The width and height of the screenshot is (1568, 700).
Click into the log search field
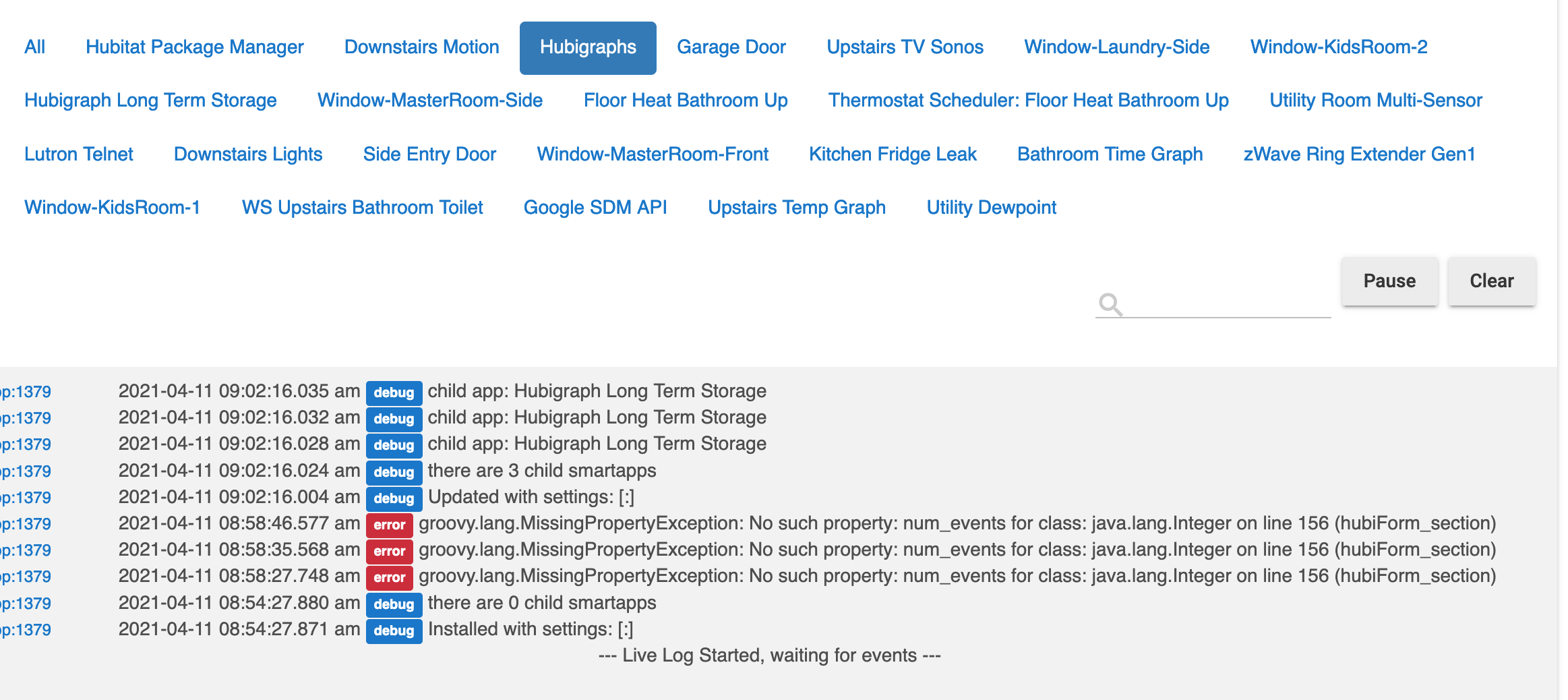[1227, 305]
